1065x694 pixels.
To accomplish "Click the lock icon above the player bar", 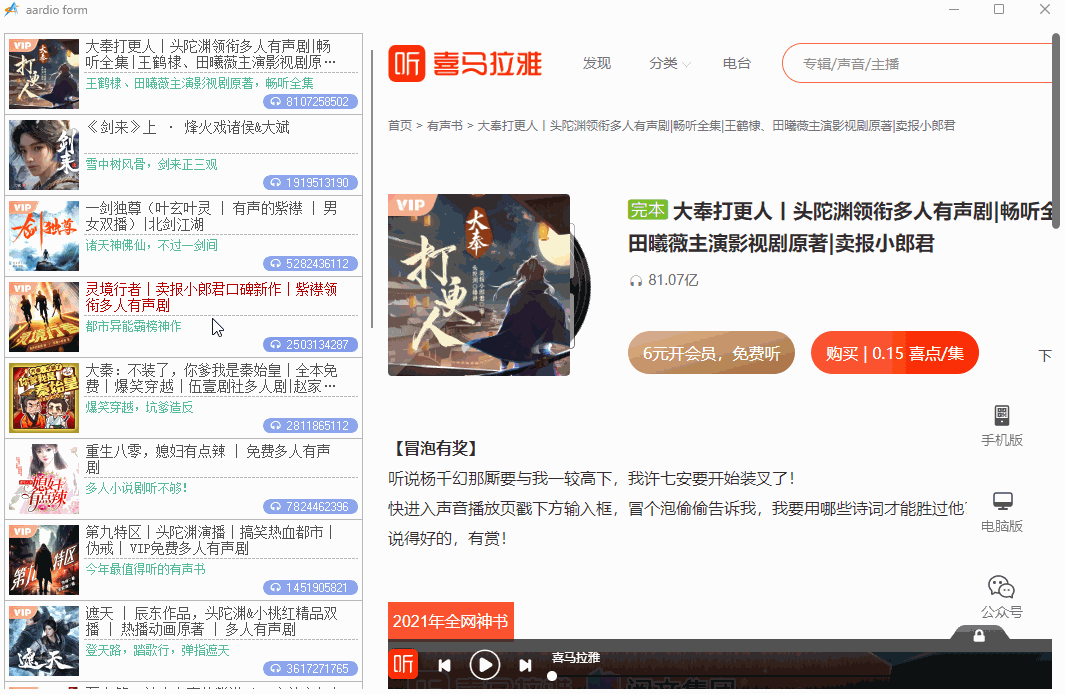I will 979,636.
